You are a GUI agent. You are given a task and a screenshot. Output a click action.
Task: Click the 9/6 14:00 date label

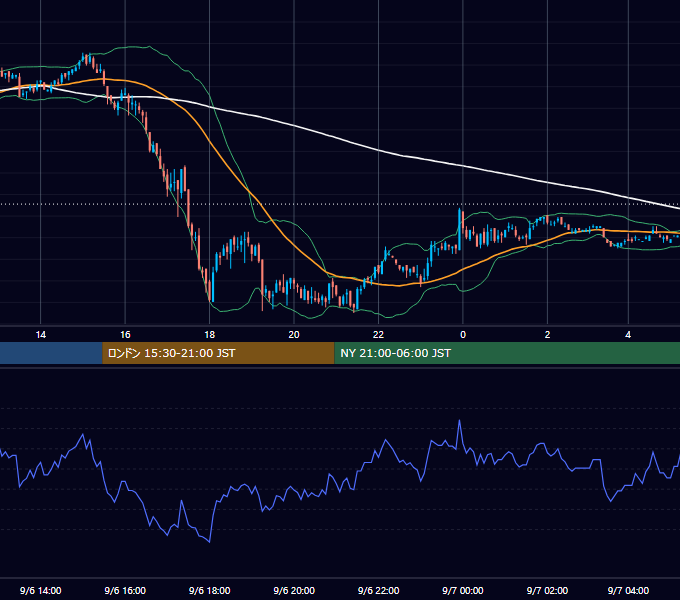40,590
